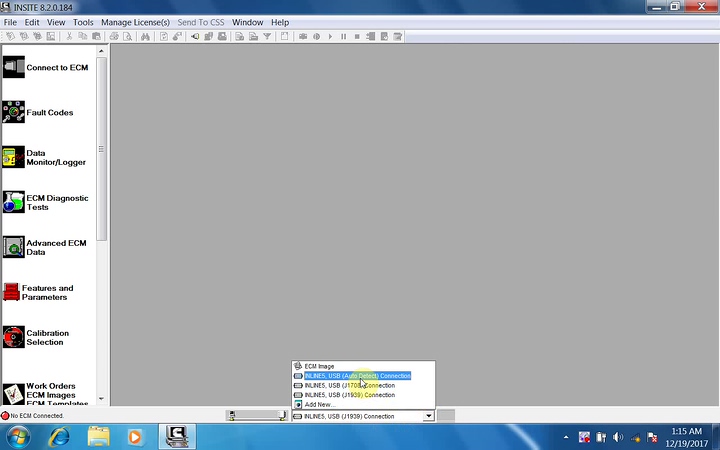
Task: Open Data Monitor/Logger
Action: click(x=45, y=158)
